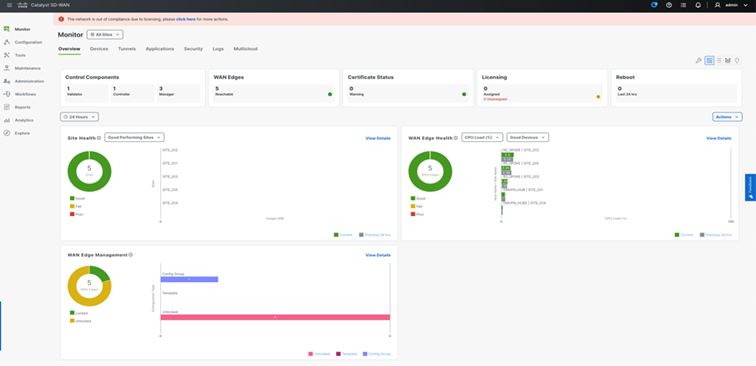
Task: Switch to the Security tab
Action: 193,49
